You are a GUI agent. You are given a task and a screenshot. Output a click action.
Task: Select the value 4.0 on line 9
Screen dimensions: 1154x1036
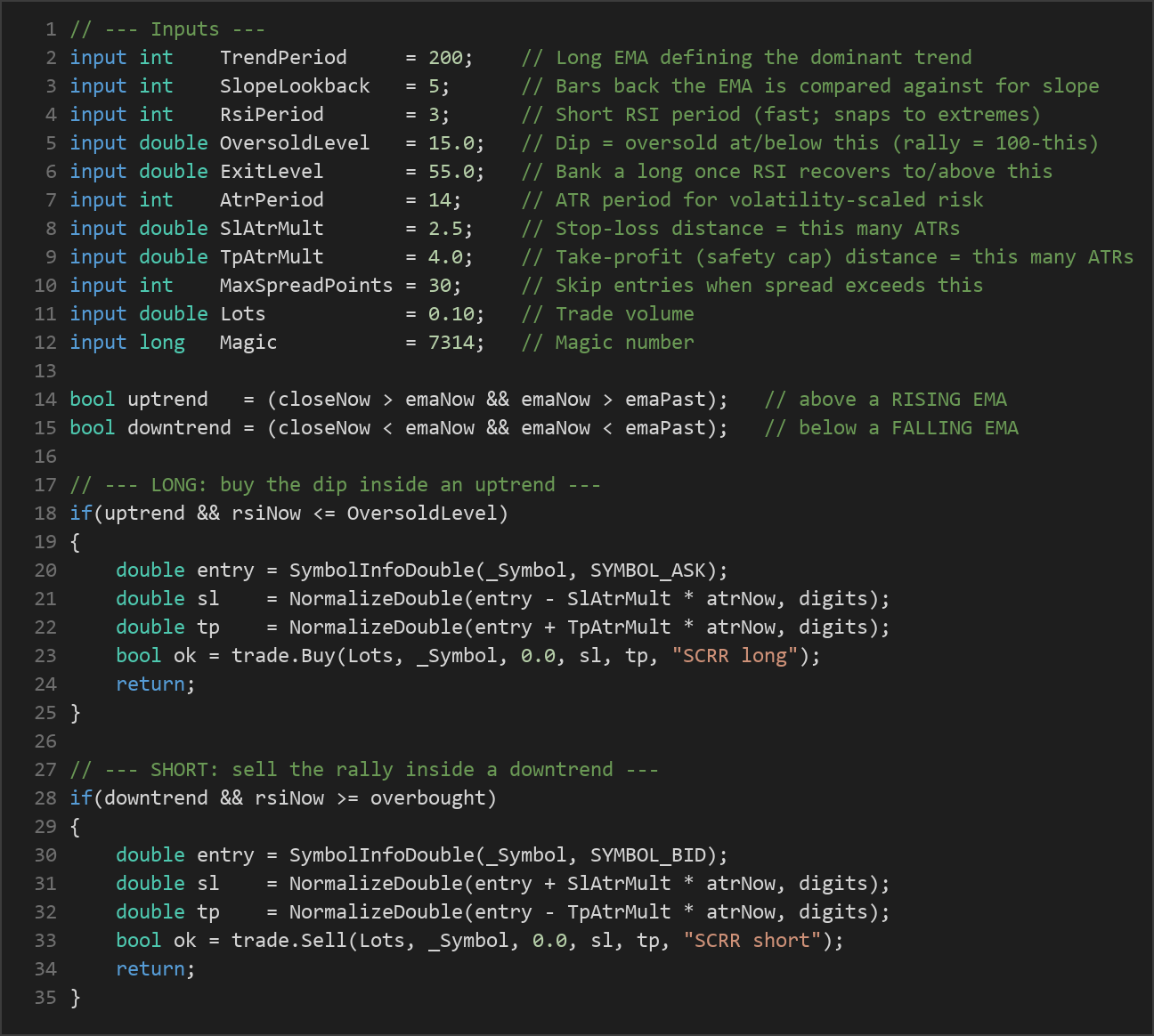[x=445, y=257]
